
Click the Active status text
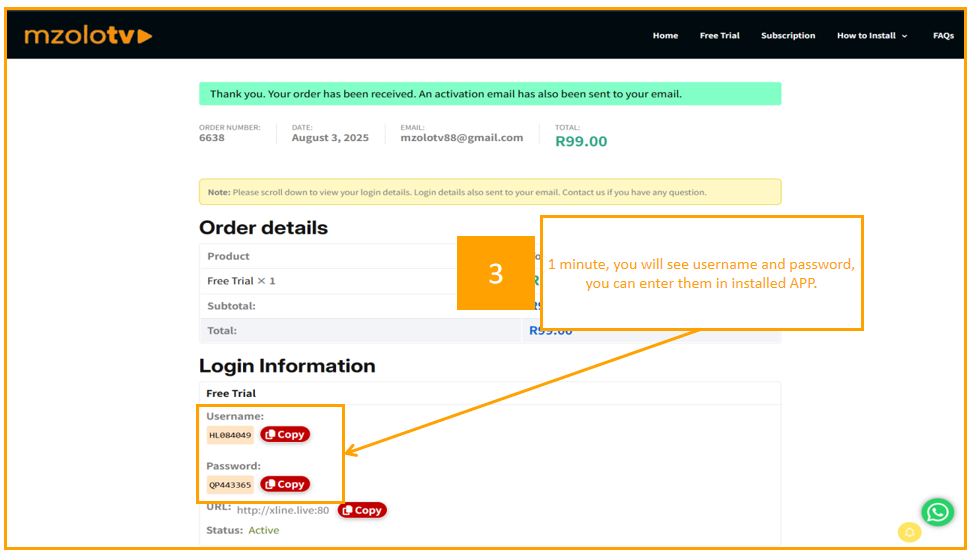pos(264,530)
